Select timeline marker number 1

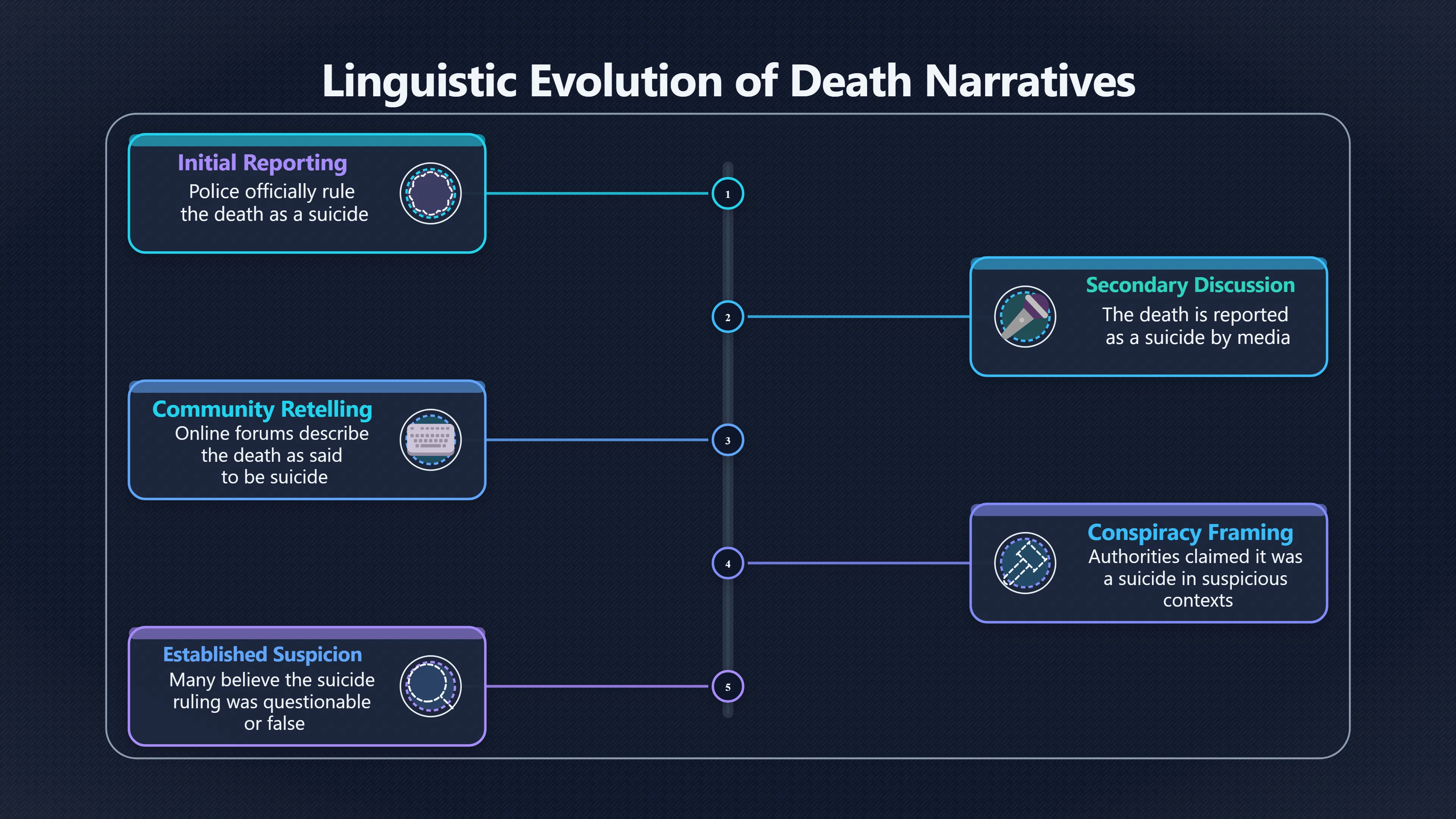[x=728, y=193]
